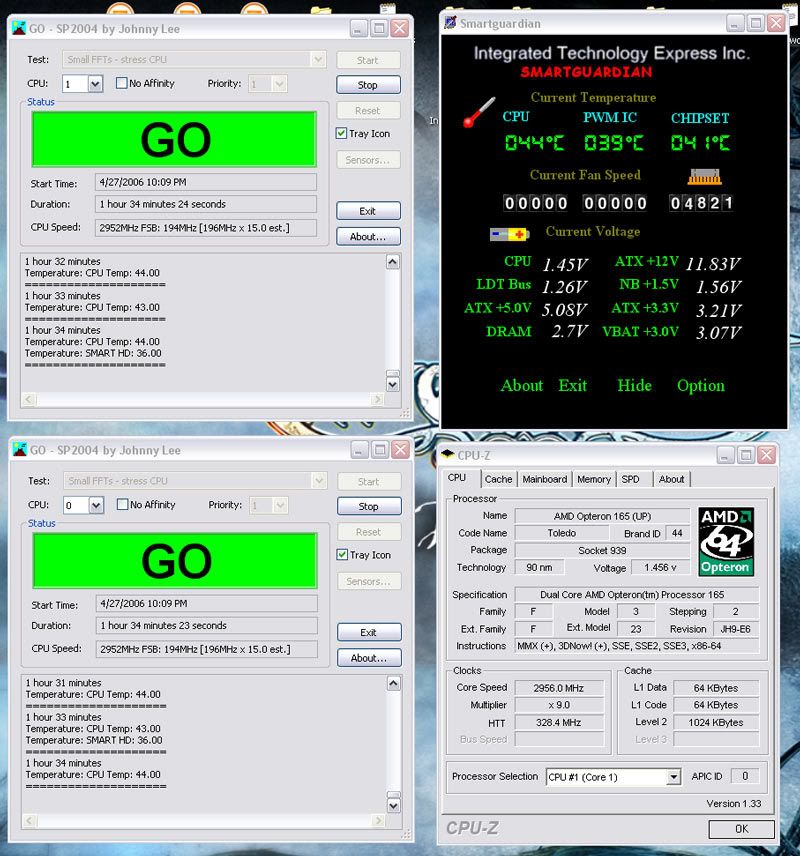Click About... in CPU 0 SP2004 window
800x856 pixels.
[x=369, y=658]
